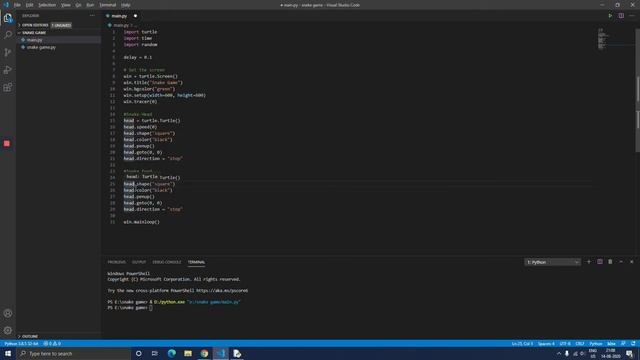Change indentation via Spaces: 4

click(546, 344)
